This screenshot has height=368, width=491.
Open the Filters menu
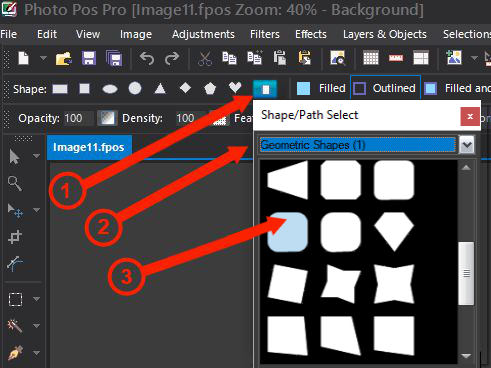265,34
